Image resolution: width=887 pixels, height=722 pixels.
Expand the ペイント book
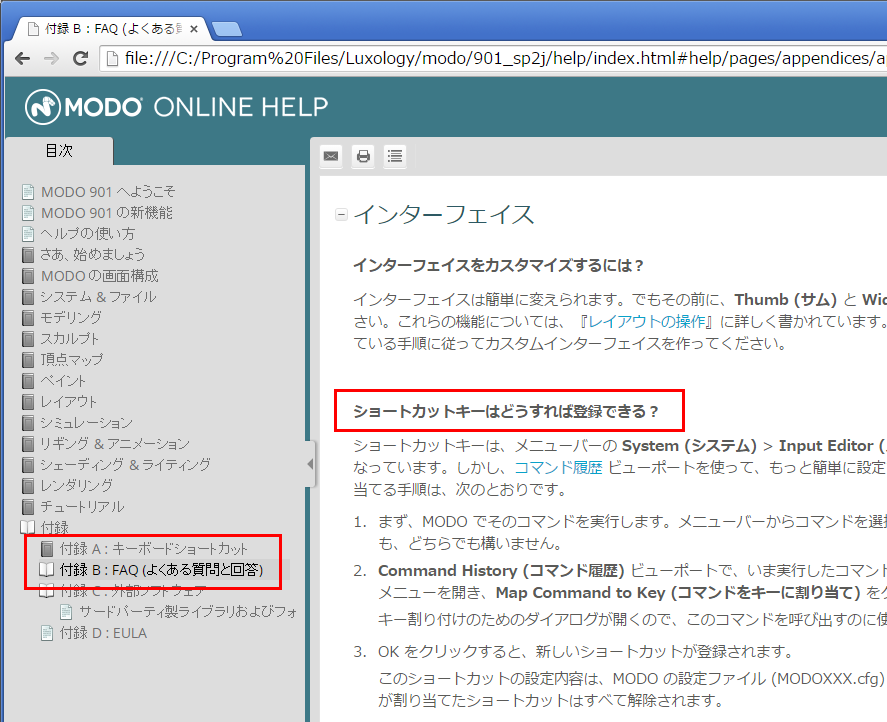coord(63,380)
